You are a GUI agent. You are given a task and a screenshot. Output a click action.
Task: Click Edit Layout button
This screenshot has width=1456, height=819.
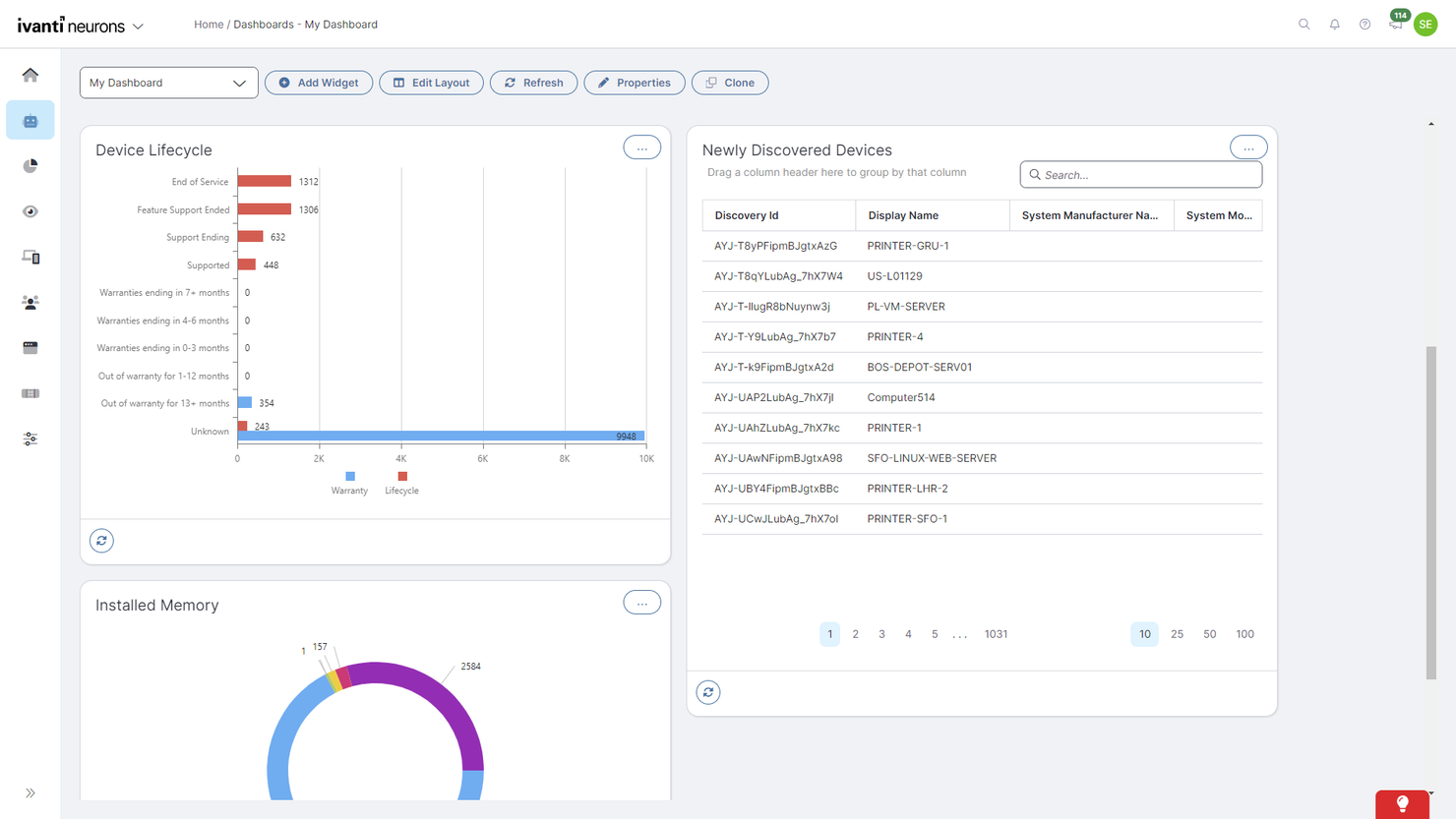point(431,83)
